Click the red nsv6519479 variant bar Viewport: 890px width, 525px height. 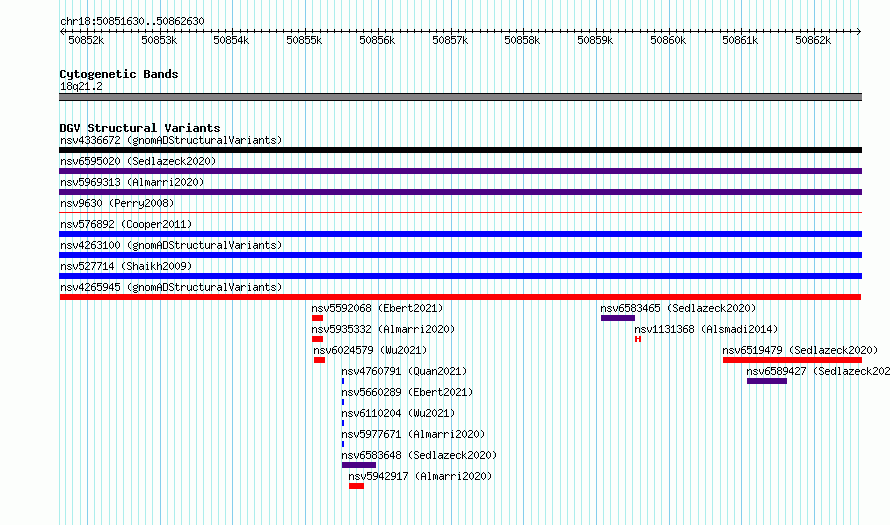(x=792, y=360)
